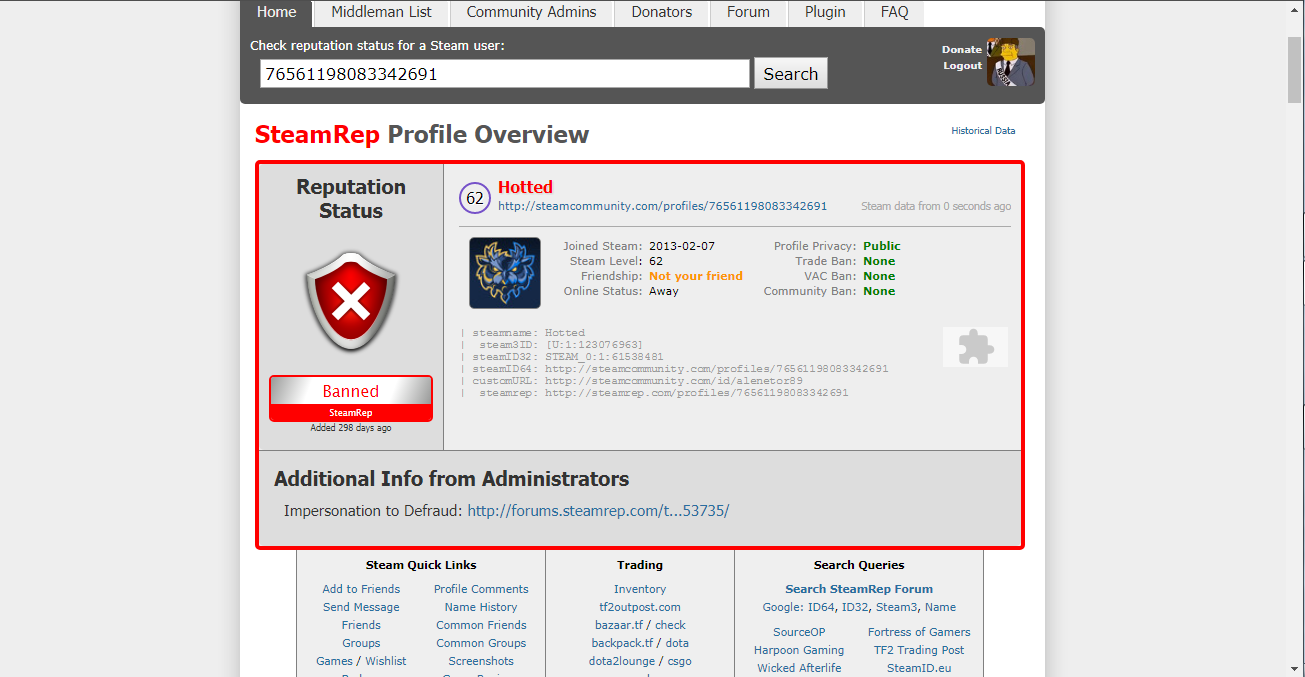The width and height of the screenshot is (1305, 677).
Task: Go to the Forum tab
Action: click(x=748, y=12)
